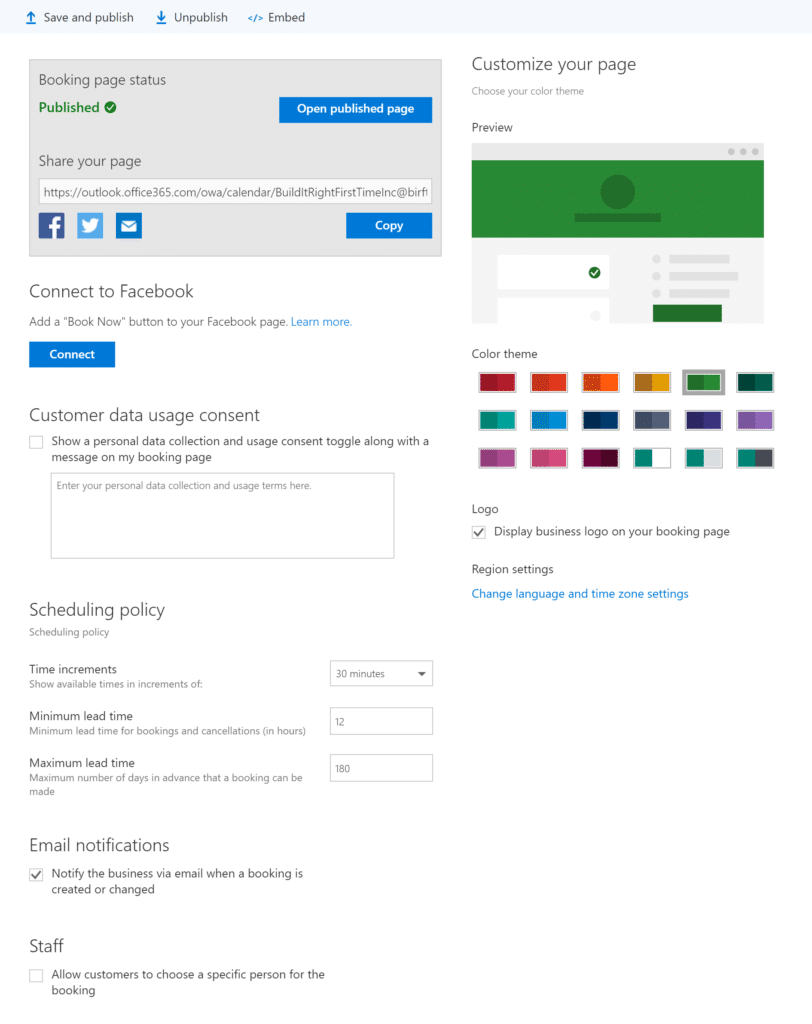Choose the bright blue color theme swatch

[549, 420]
